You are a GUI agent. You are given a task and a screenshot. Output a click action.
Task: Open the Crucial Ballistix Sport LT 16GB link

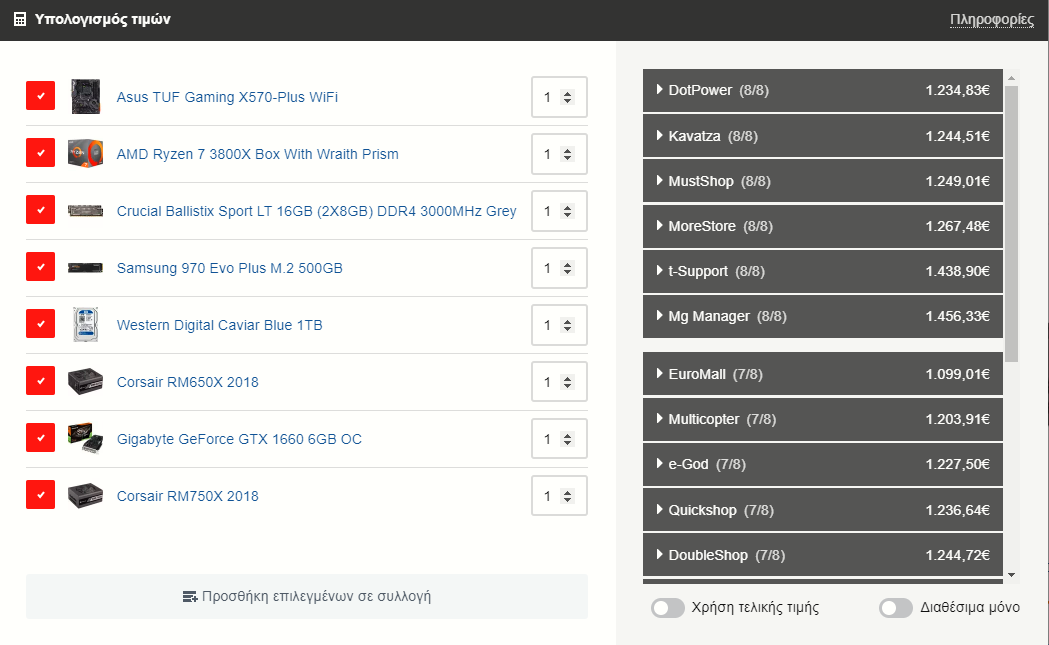click(x=316, y=211)
